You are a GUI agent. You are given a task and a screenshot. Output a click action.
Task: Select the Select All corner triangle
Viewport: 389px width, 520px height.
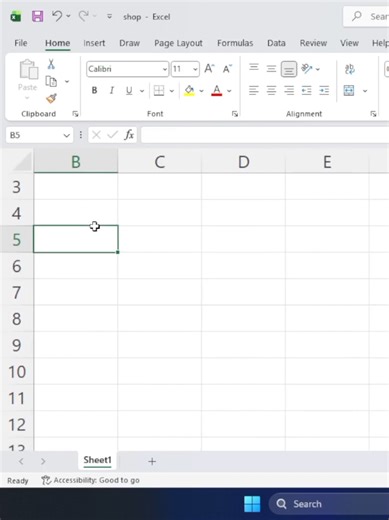point(23,162)
